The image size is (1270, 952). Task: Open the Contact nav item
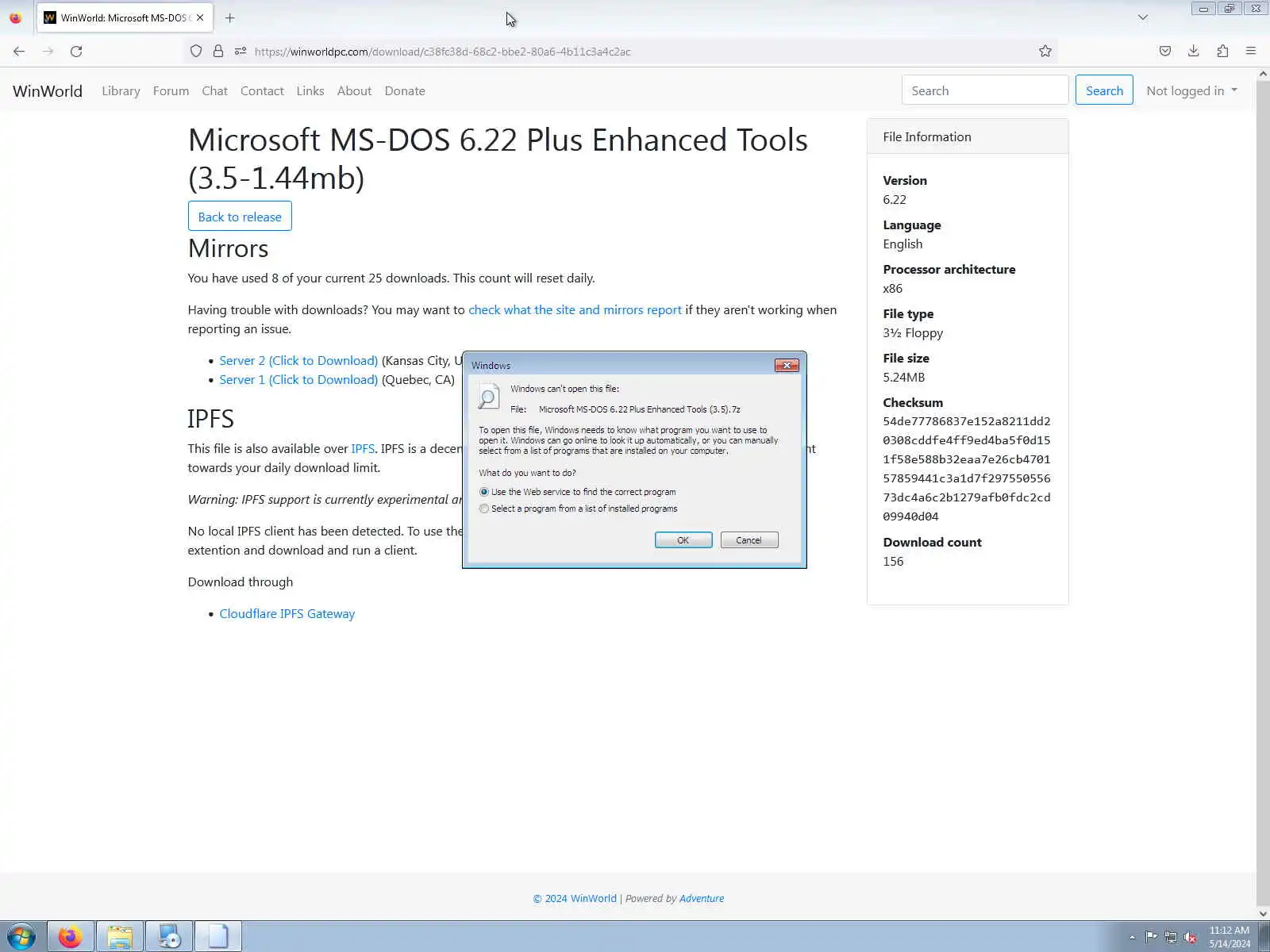pyautogui.click(x=262, y=91)
